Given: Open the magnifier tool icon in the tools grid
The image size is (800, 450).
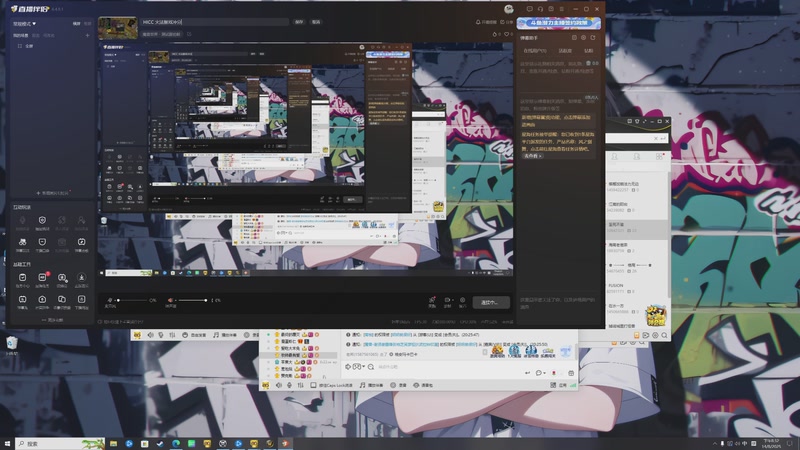Looking at the screenshot, I should [x=62, y=278].
